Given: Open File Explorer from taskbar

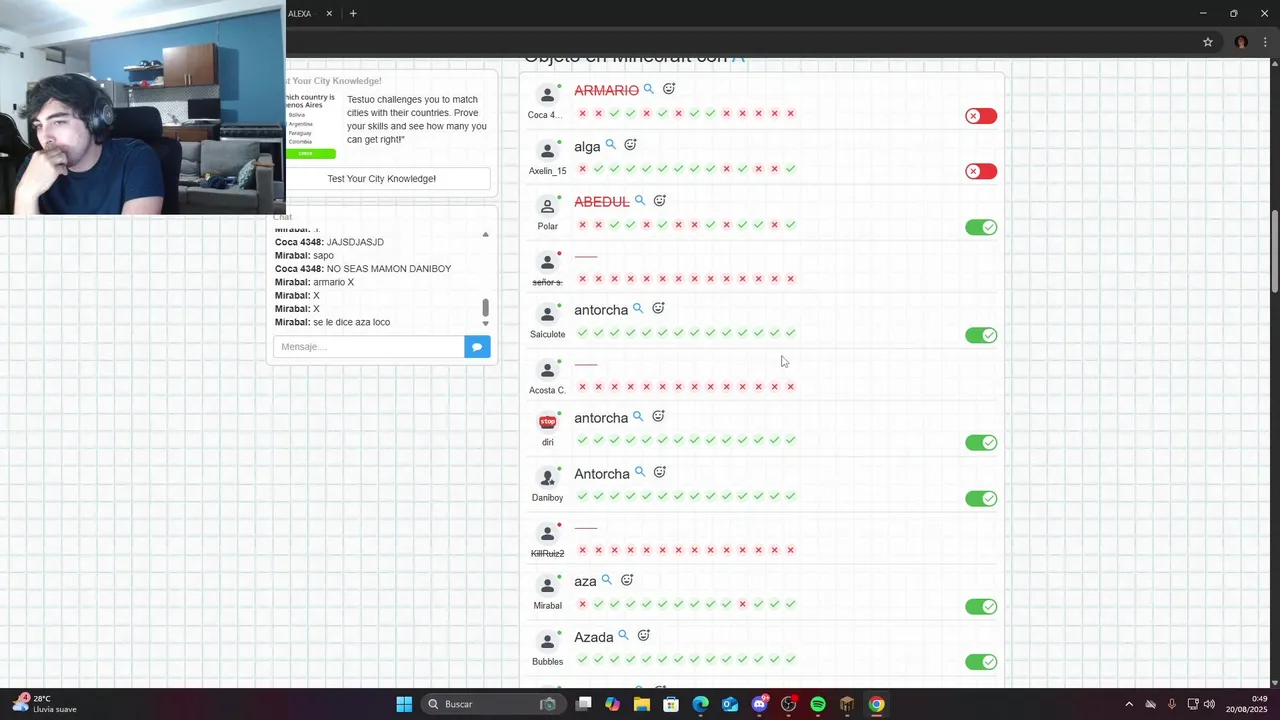Looking at the screenshot, I should pos(642,704).
